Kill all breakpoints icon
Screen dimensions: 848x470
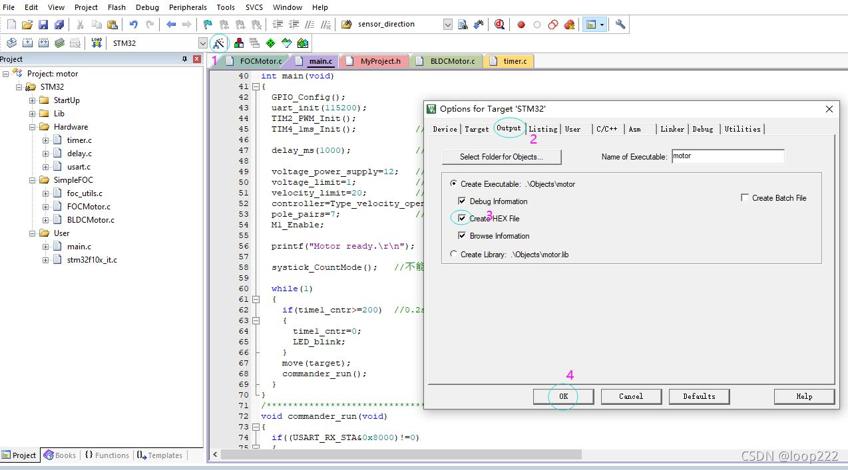pyautogui.click(x=569, y=24)
